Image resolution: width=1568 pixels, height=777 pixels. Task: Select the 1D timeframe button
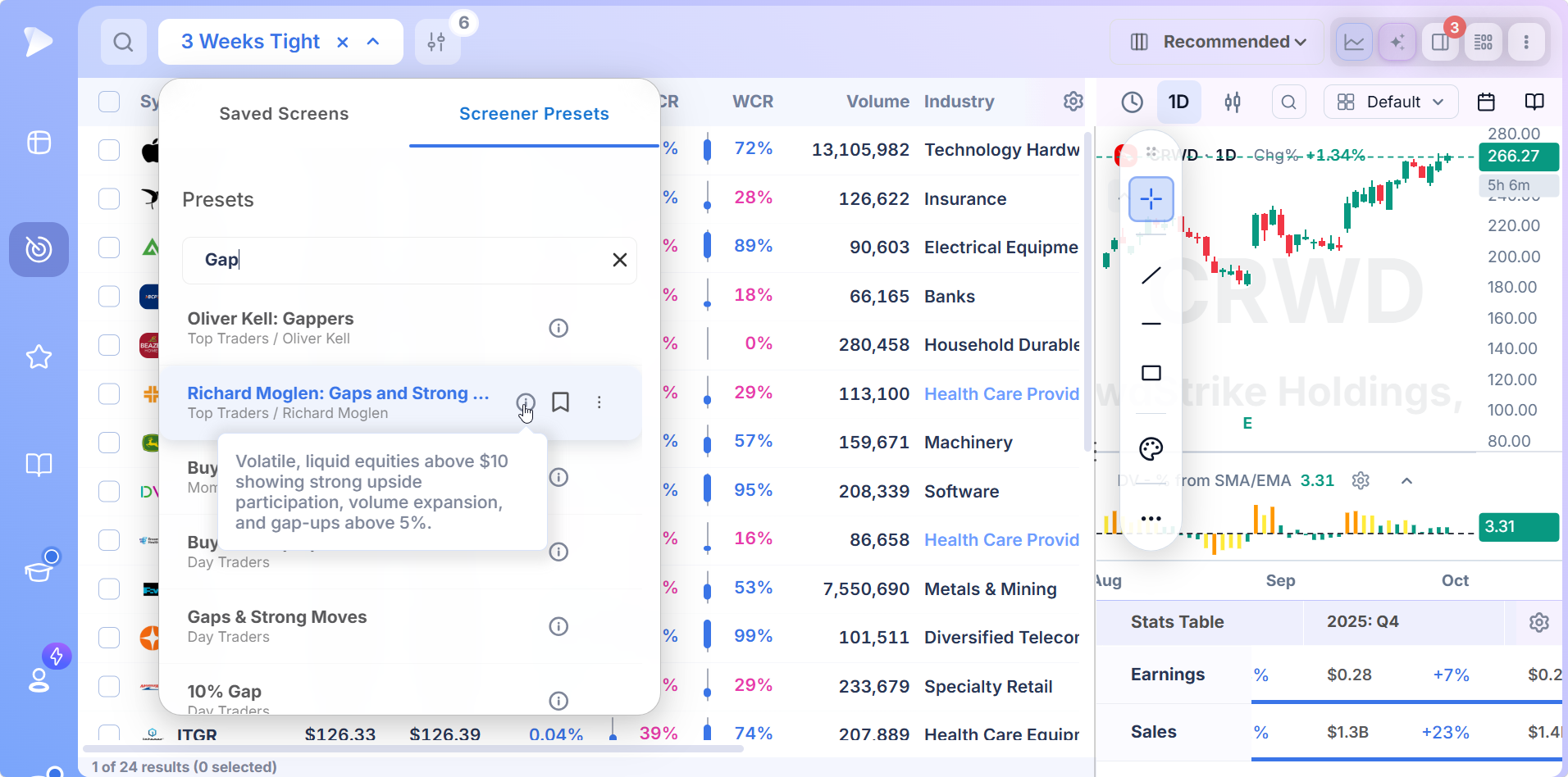pyautogui.click(x=1178, y=102)
